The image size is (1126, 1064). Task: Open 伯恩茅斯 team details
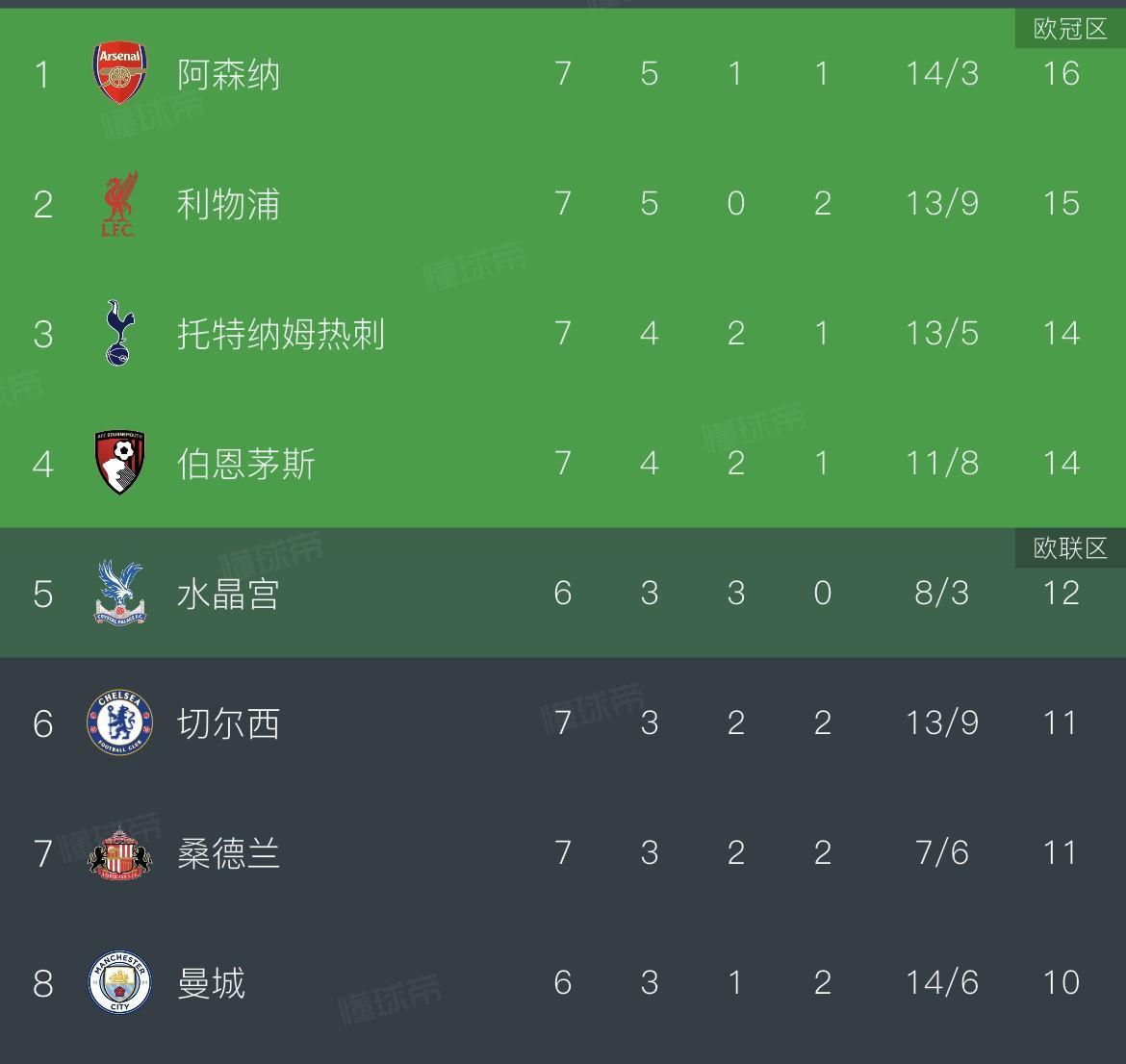tap(245, 464)
